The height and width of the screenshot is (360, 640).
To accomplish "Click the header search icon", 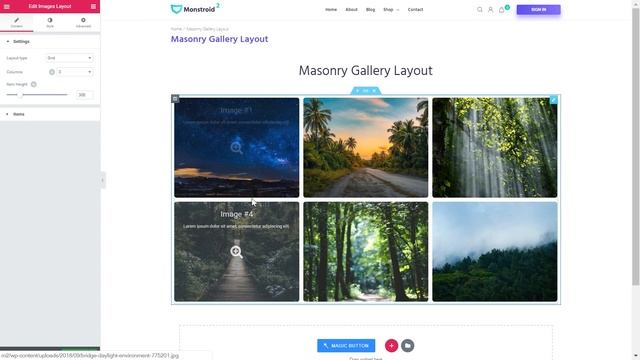I will pos(480,9).
